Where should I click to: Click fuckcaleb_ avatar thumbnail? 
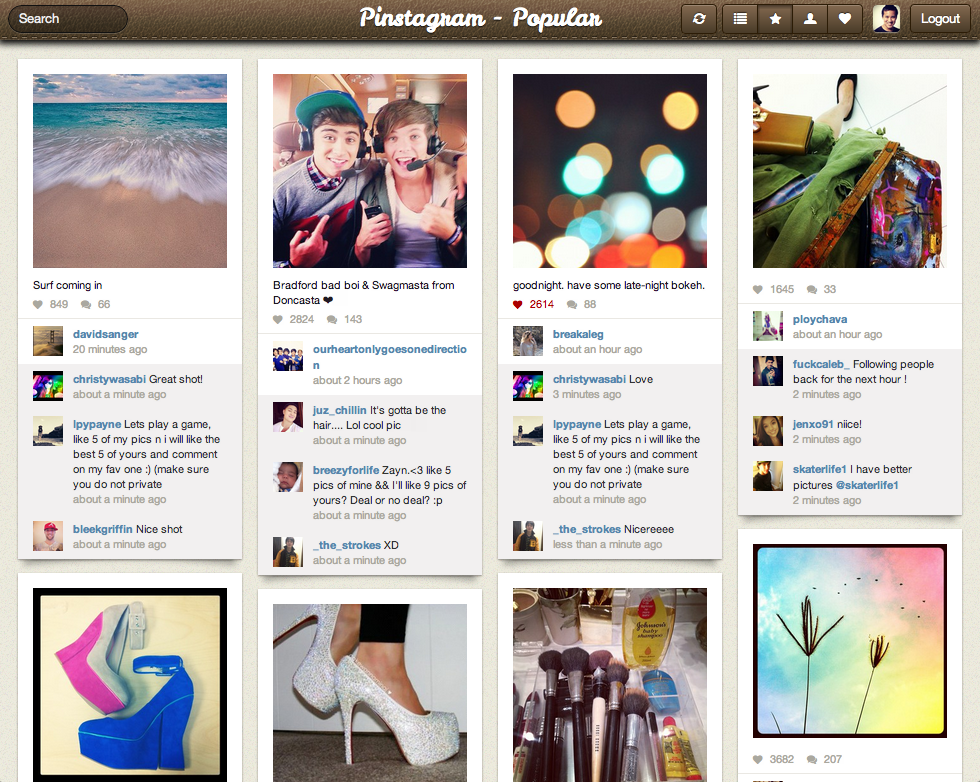pyautogui.click(x=768, y=371)
